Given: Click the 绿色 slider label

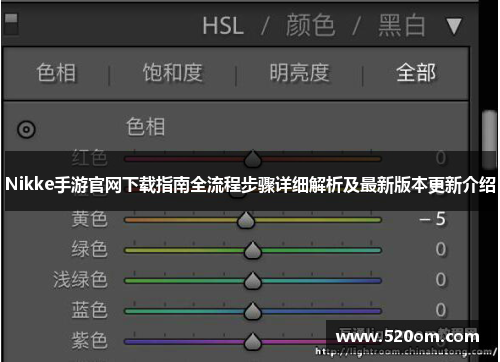Looking at the screenshot, I should pos(89,249).
